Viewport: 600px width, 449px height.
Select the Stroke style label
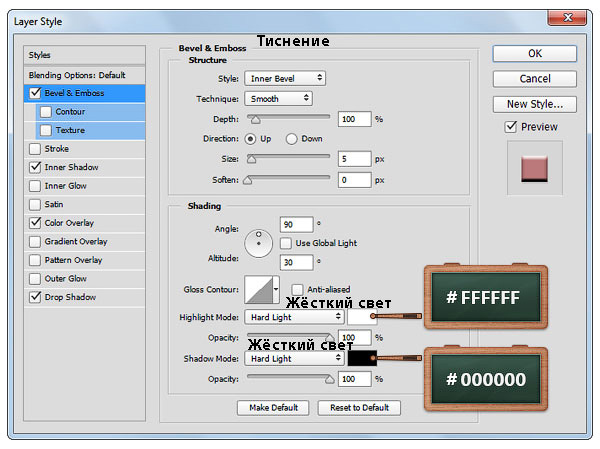coord(57,149)
